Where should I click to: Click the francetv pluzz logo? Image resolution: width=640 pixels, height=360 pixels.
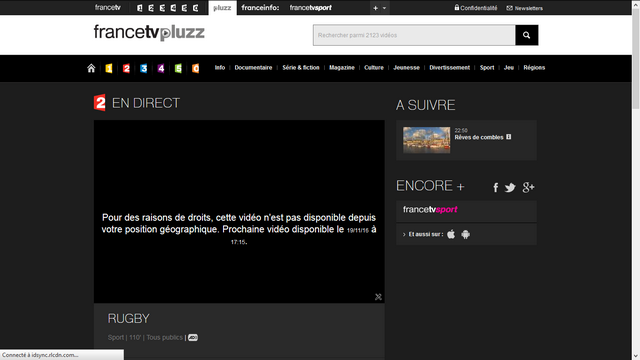[x=149, y=32]
